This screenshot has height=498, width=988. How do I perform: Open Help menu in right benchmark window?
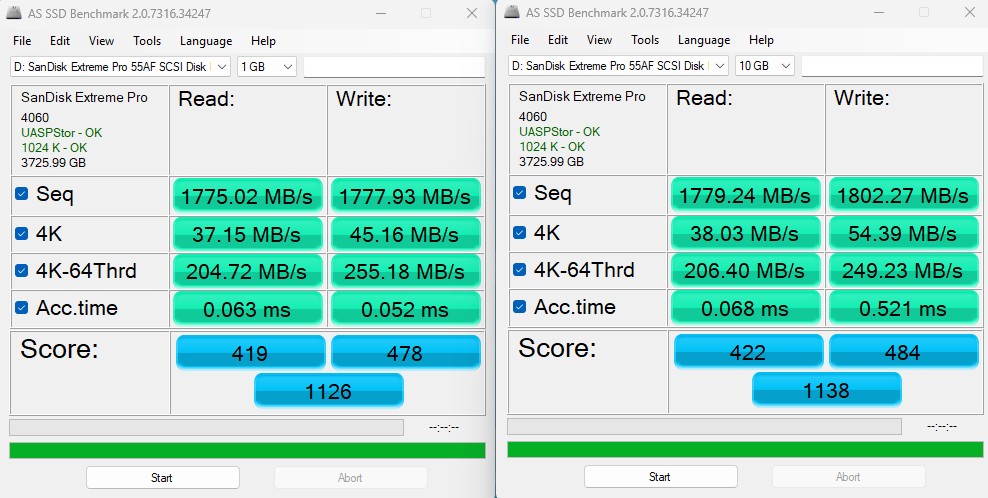[761, 40]
